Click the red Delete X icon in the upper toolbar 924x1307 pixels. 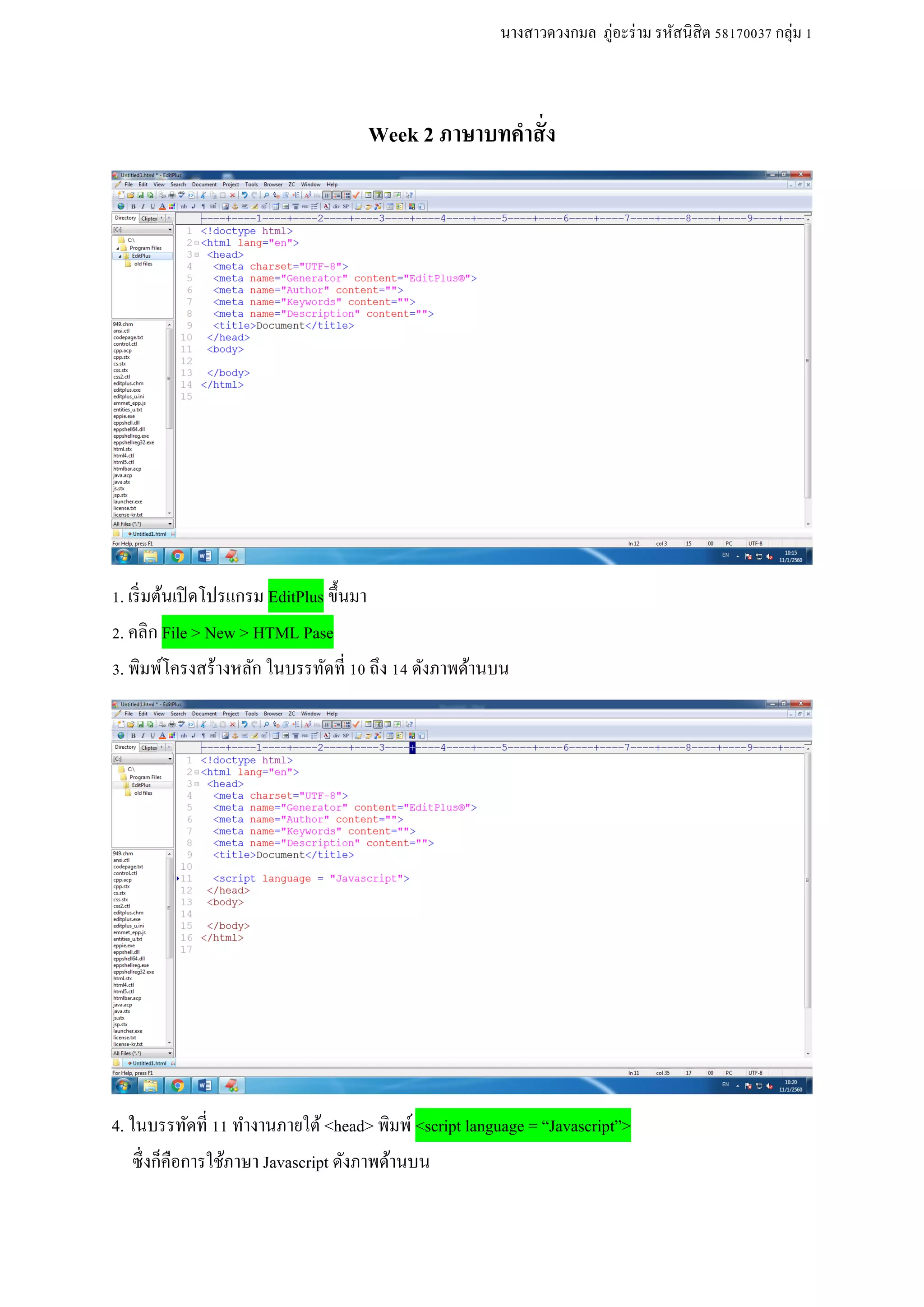[x=232, y=195]
